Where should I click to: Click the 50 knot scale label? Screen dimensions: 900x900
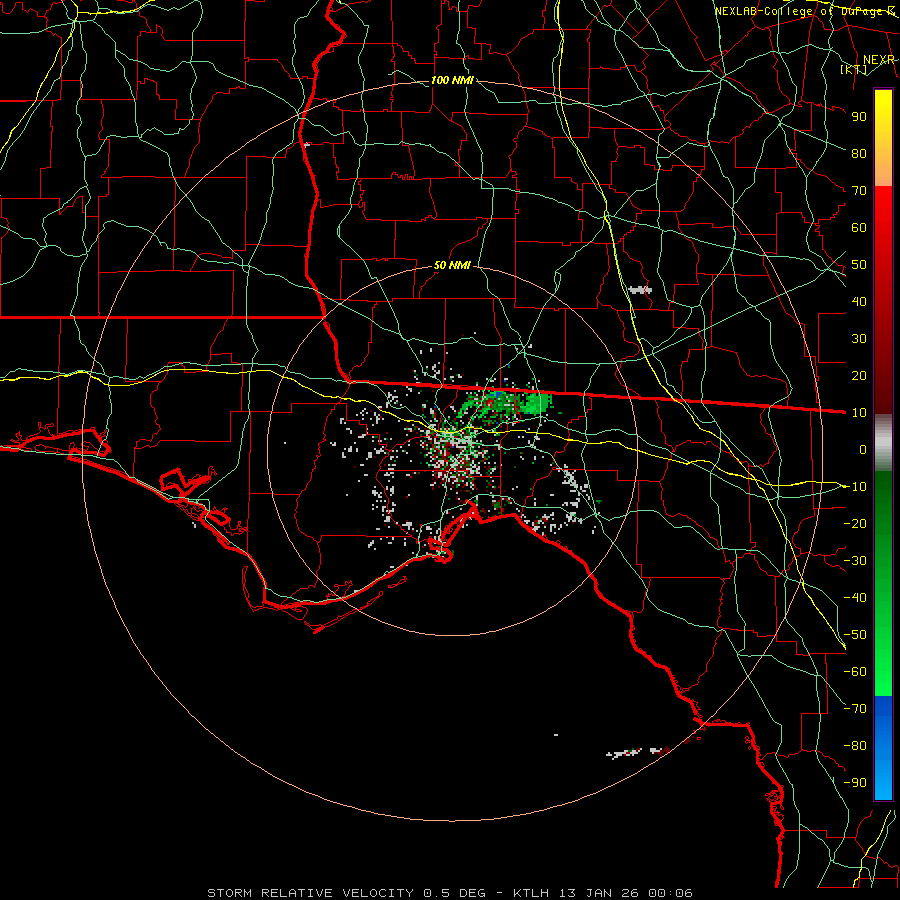click(x=859, y=265)
